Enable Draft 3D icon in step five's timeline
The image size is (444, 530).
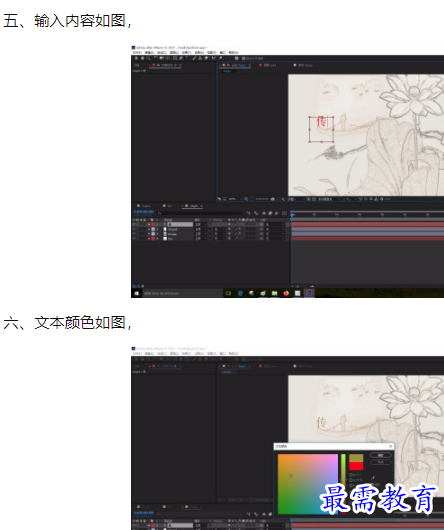pos(256,213)
